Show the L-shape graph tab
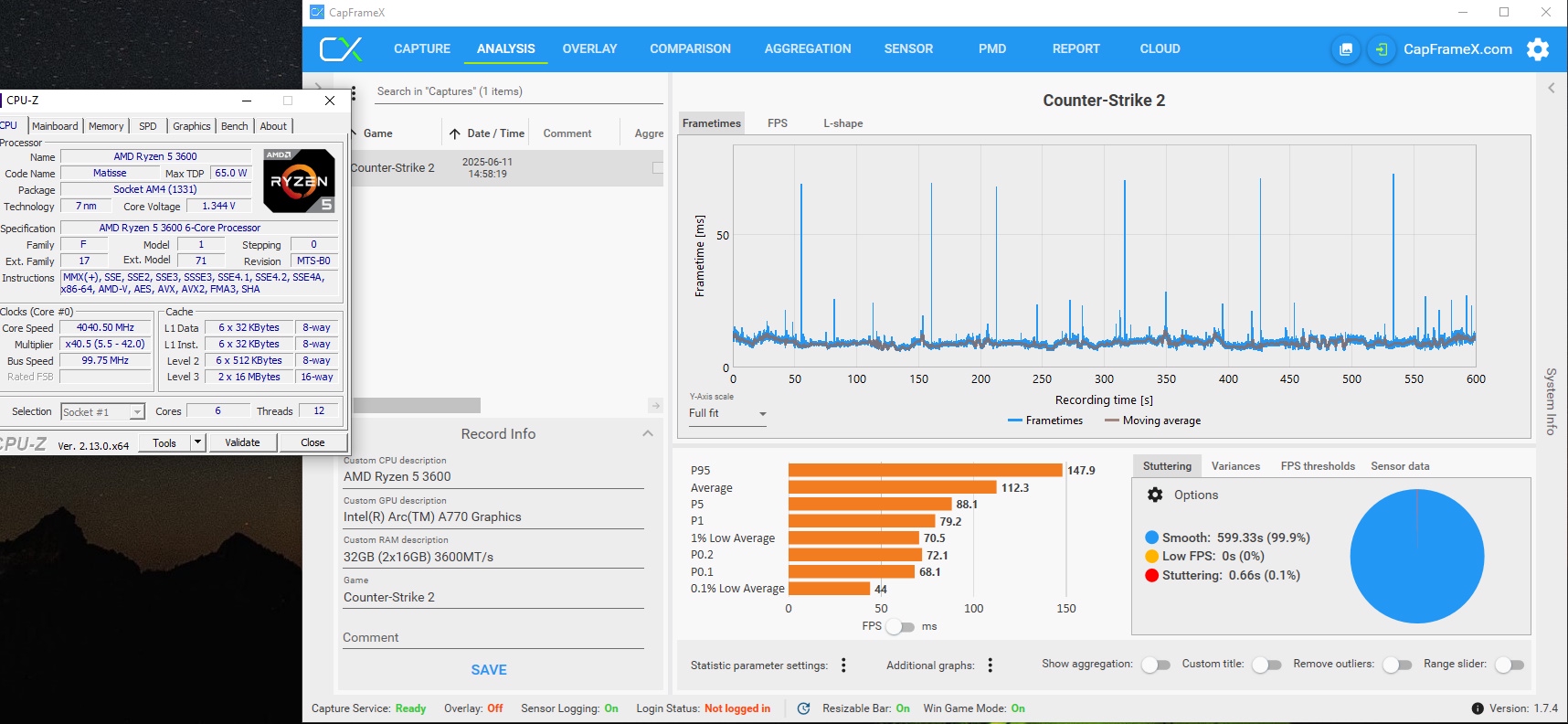This screenshot has width=1568, height=724. coord(842,123)
